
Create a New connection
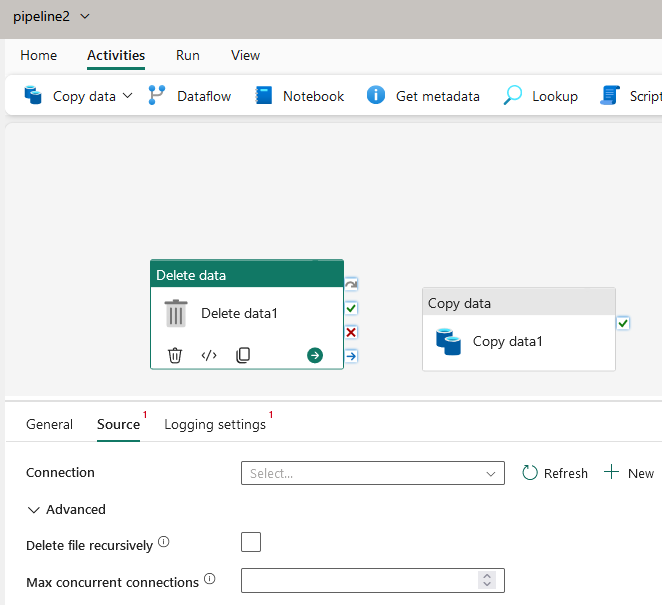click(x=629, y=473)
